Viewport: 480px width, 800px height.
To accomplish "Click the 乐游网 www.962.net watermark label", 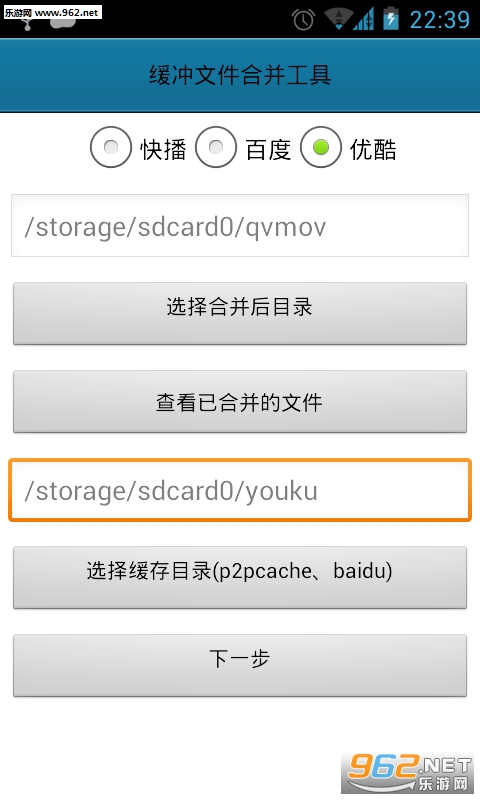I will point(52,12).
